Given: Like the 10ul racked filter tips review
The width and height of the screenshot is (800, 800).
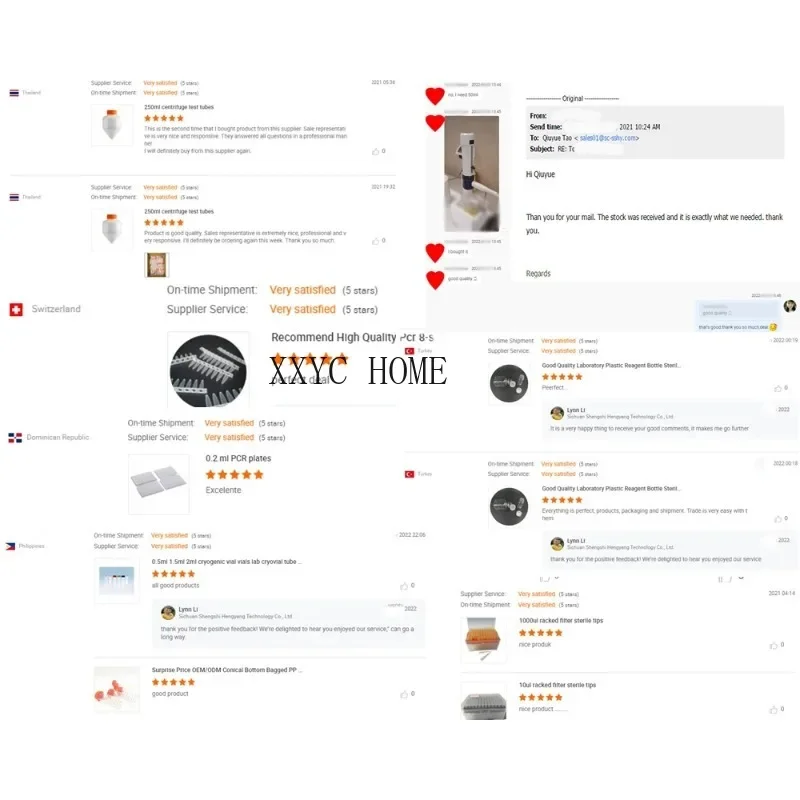Looking at the screenshot, I should (x=773, y=710).
